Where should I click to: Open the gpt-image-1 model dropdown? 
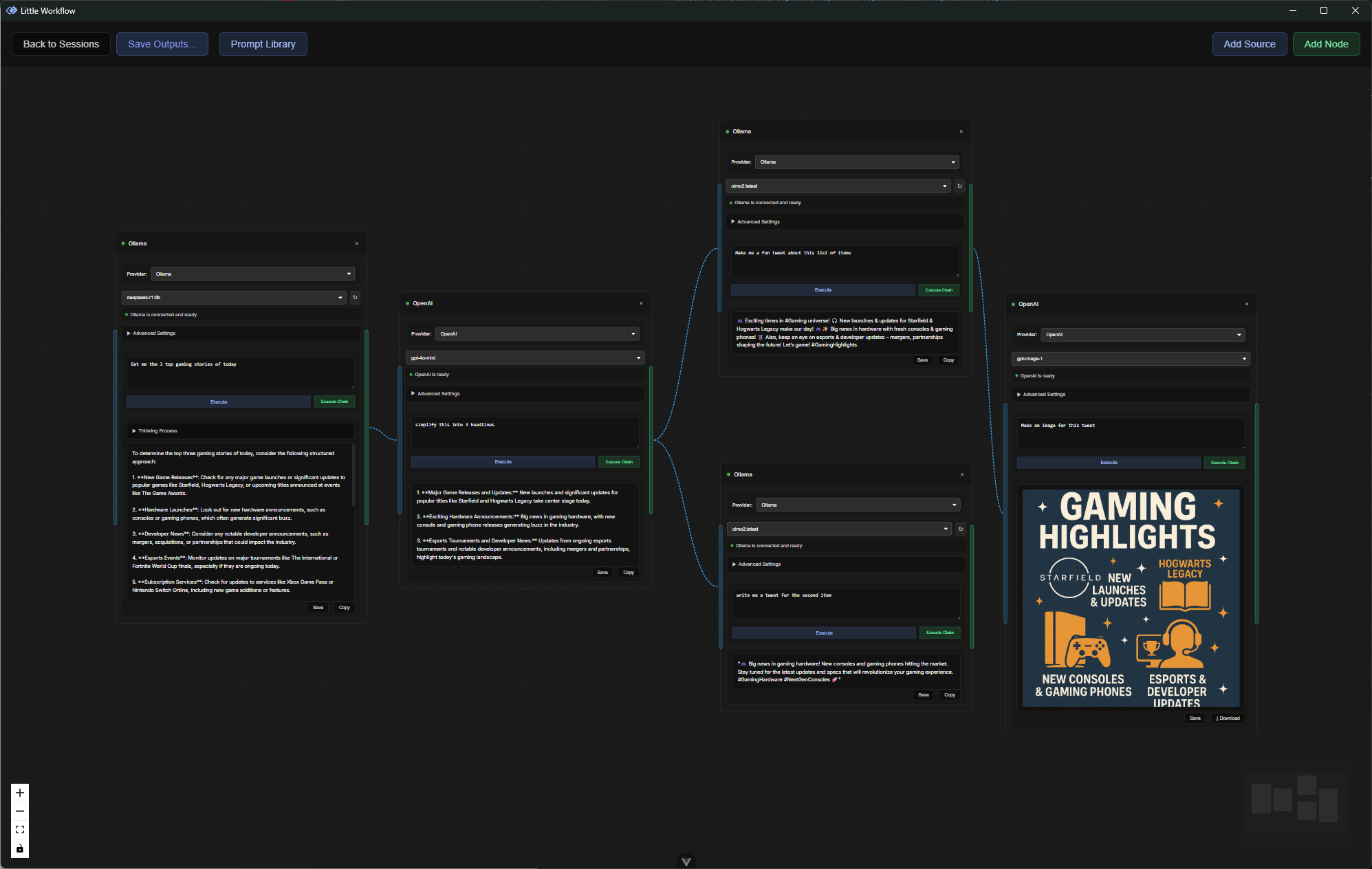[x=1131, y=359]
